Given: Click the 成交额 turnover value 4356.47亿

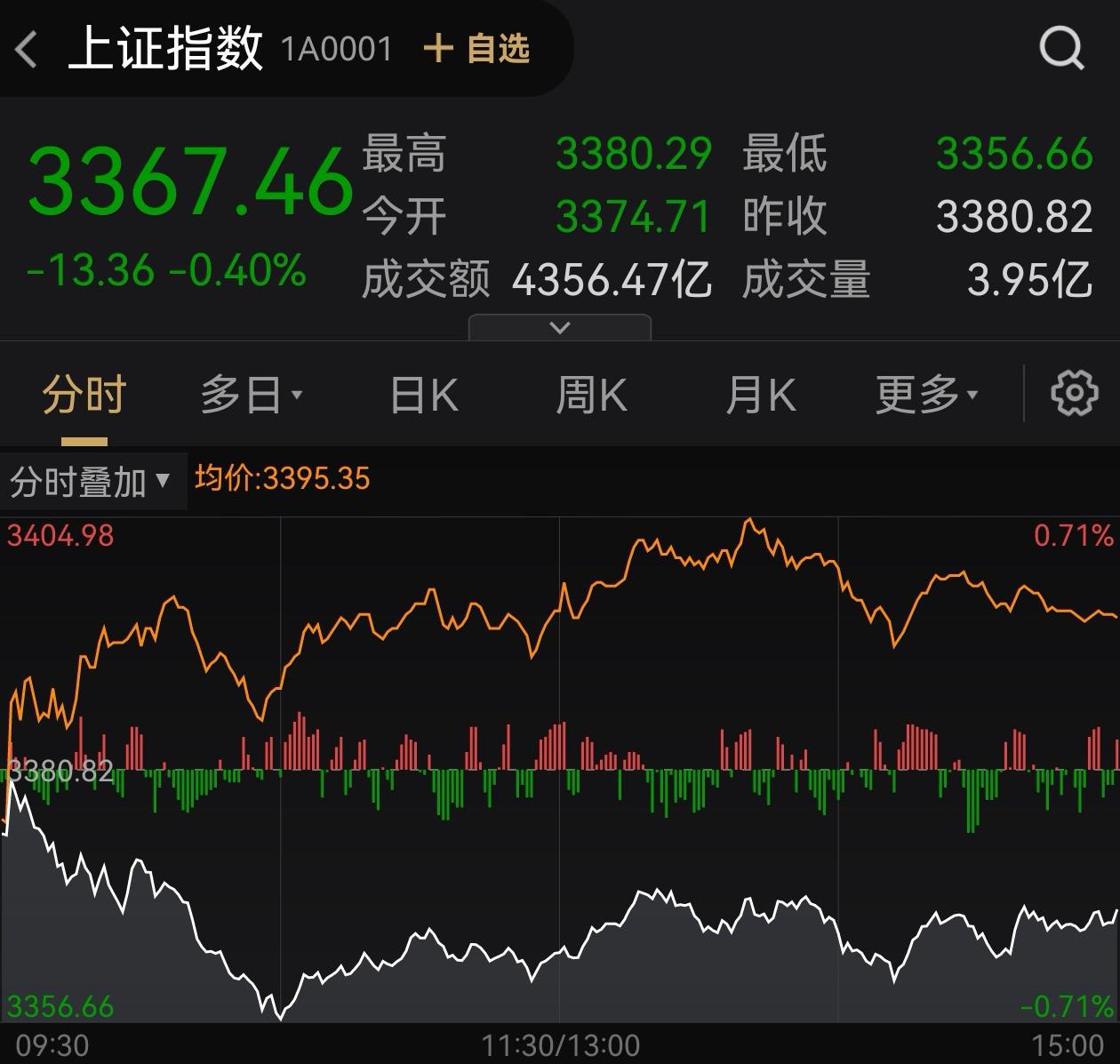Looking at the screenshot, I should pos(612,280).
